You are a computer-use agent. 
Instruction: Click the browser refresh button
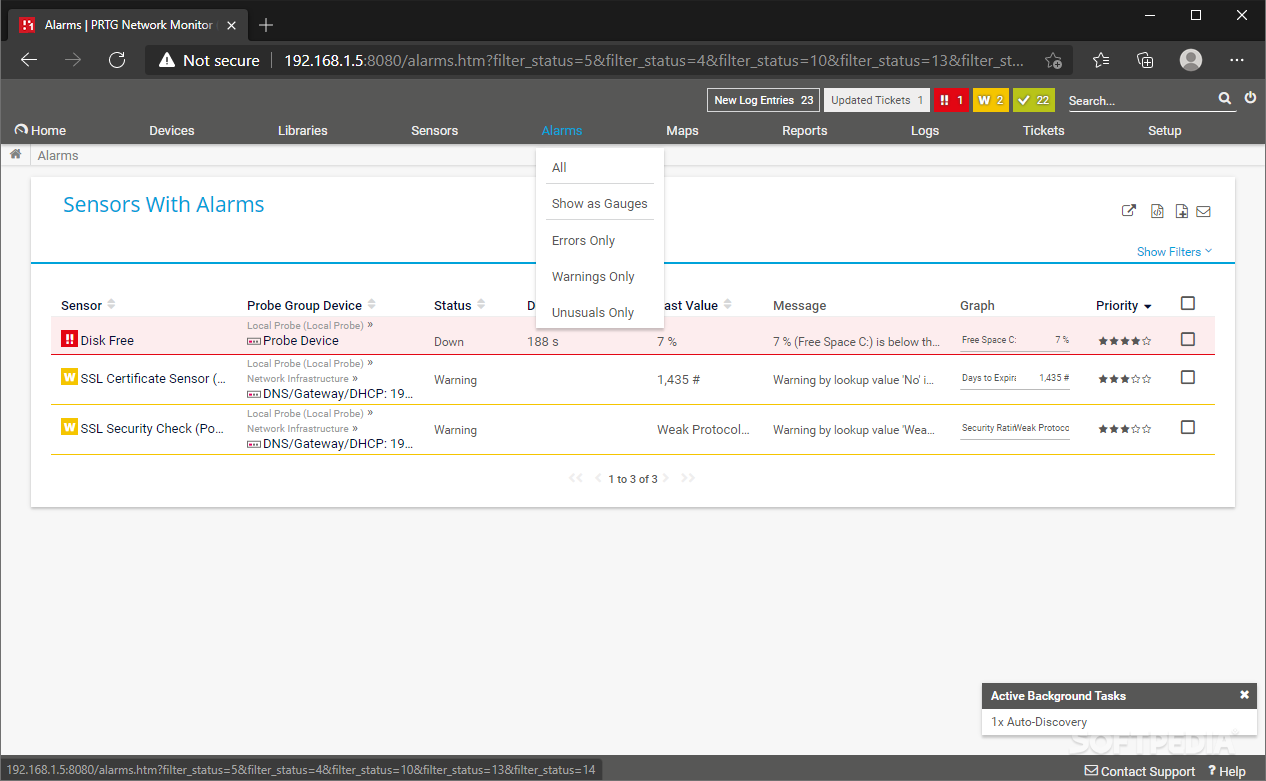117,60
